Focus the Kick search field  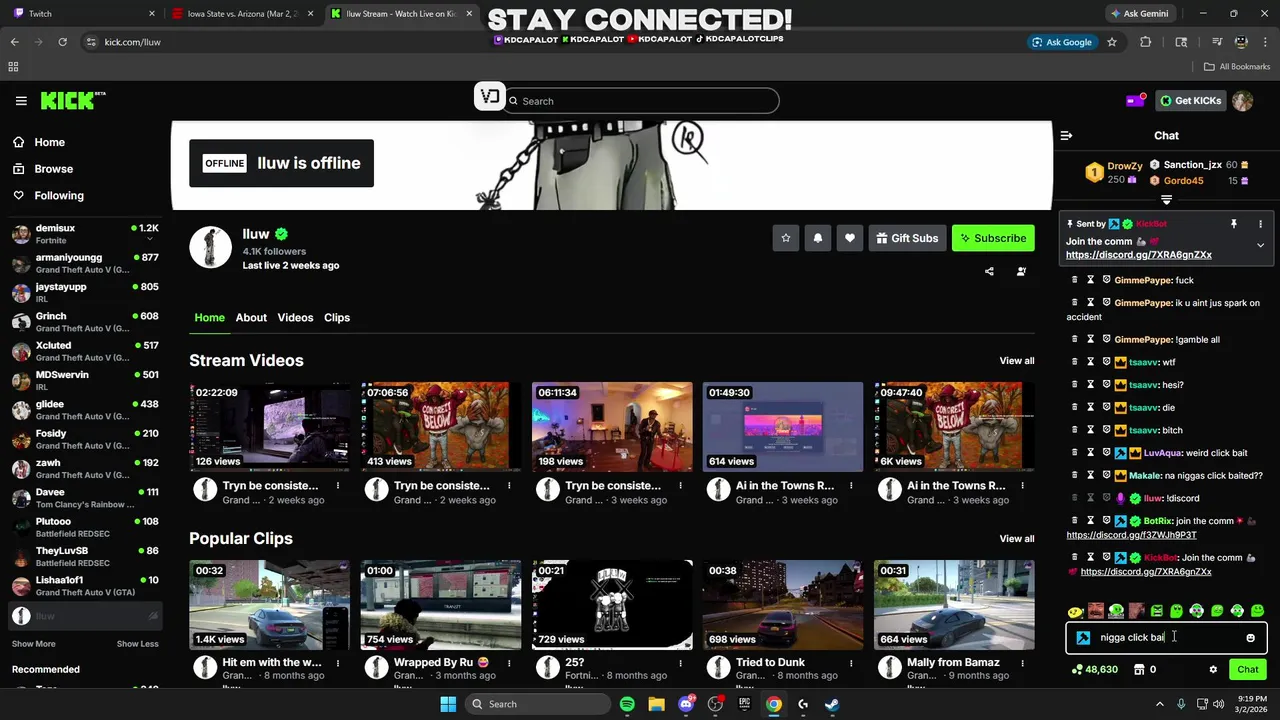pos(641,101)
